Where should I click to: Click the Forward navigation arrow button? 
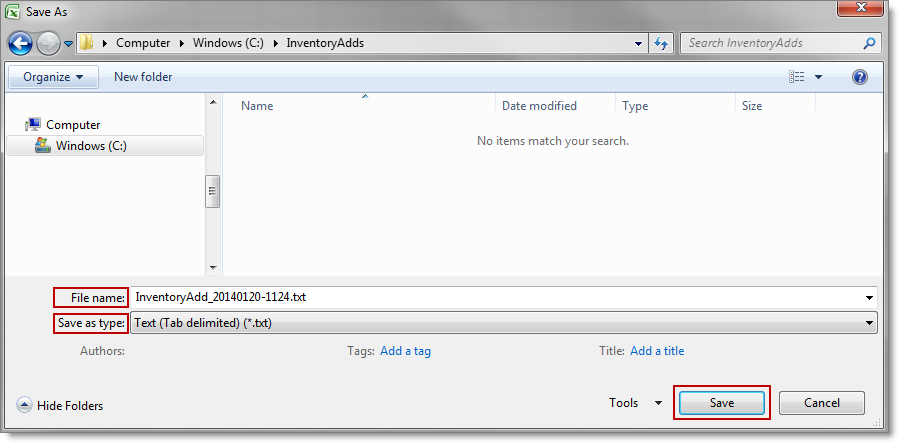pos(47,43)
